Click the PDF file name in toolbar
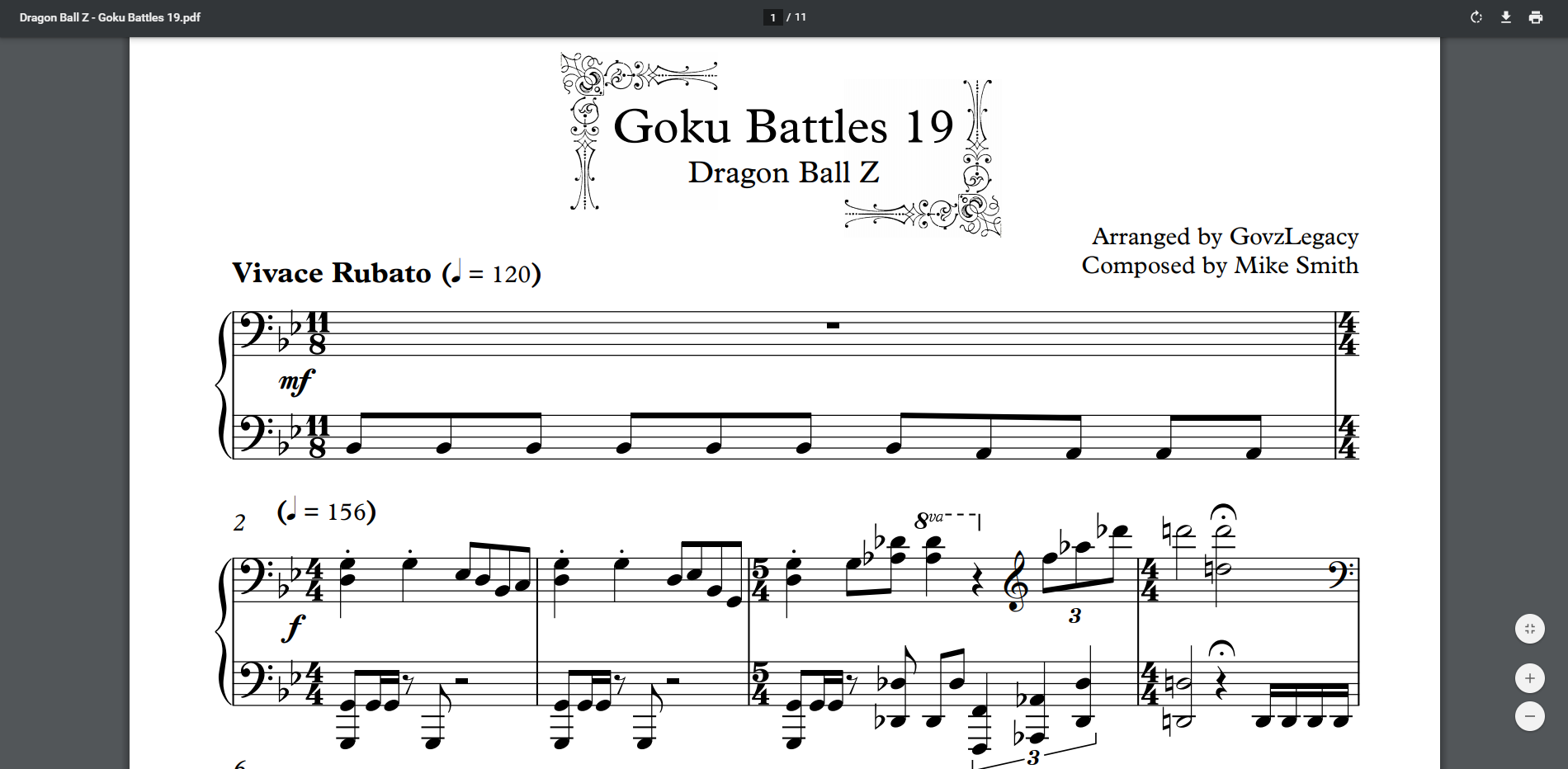 pyautogui.click(x=110, y=17)
